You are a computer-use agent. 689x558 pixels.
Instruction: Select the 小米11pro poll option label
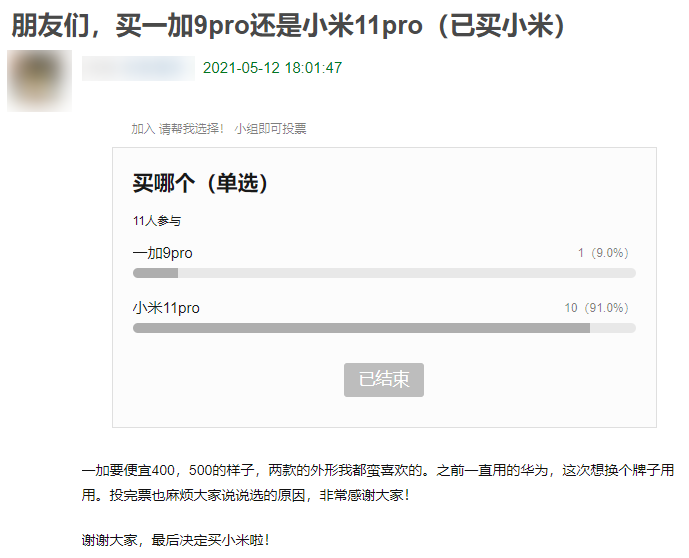[166, 308]
